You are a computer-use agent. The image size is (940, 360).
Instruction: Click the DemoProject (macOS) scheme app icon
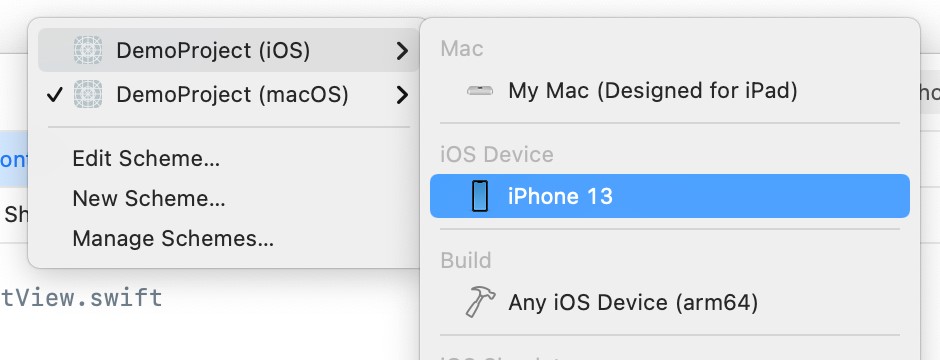[x=88, y=95]
